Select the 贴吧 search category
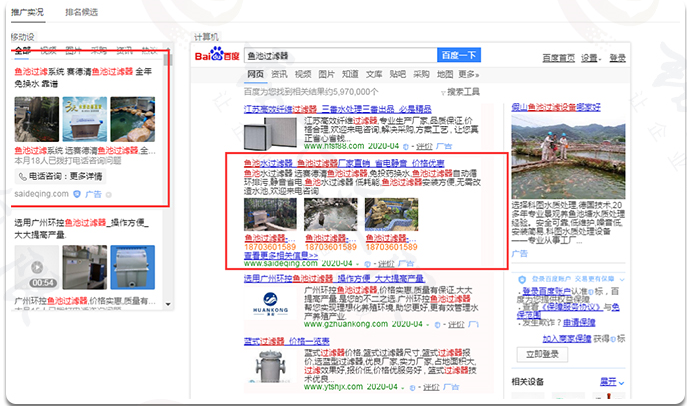This screenshot has width=687, height=406. coord(397,74)
